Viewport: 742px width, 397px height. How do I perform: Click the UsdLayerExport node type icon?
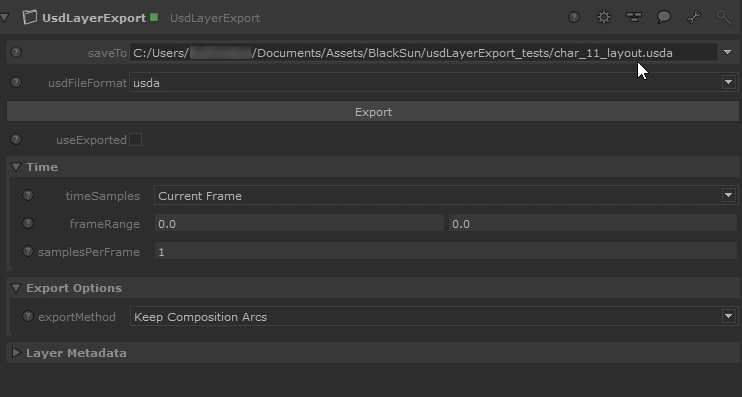pyautogui.click(x=30, y=18)
